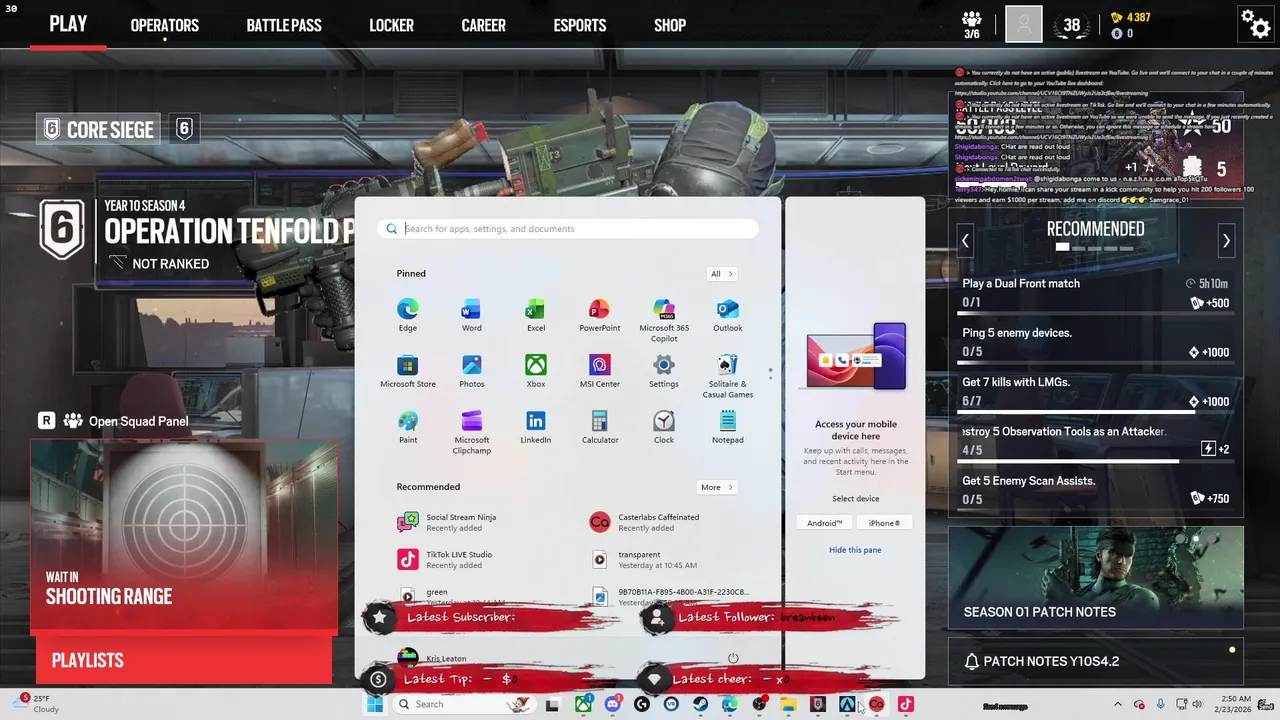Viewport: 1280px width, 720px height.
Task: Open Clock app
Action: [x=663, y=426]
